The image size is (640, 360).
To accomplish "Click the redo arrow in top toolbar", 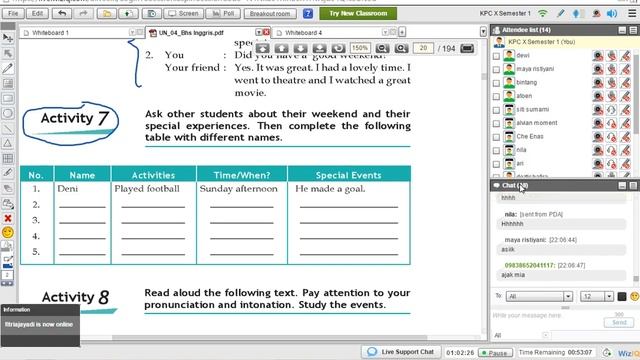I will [x=83, y=13].
